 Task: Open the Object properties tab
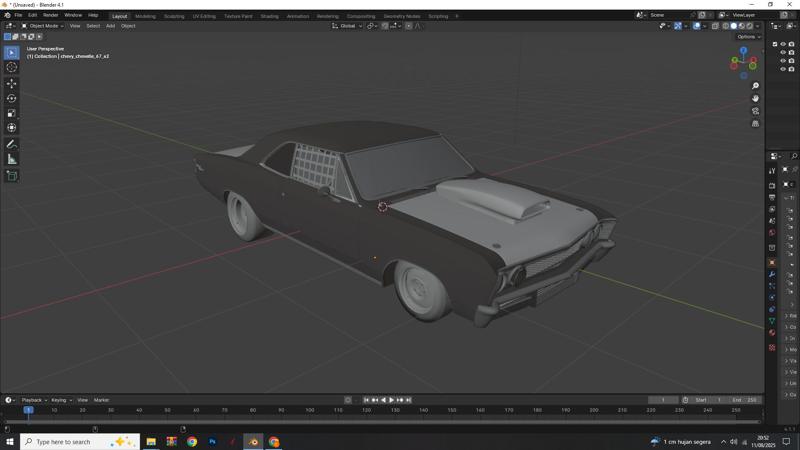click(x=772, y=263)
